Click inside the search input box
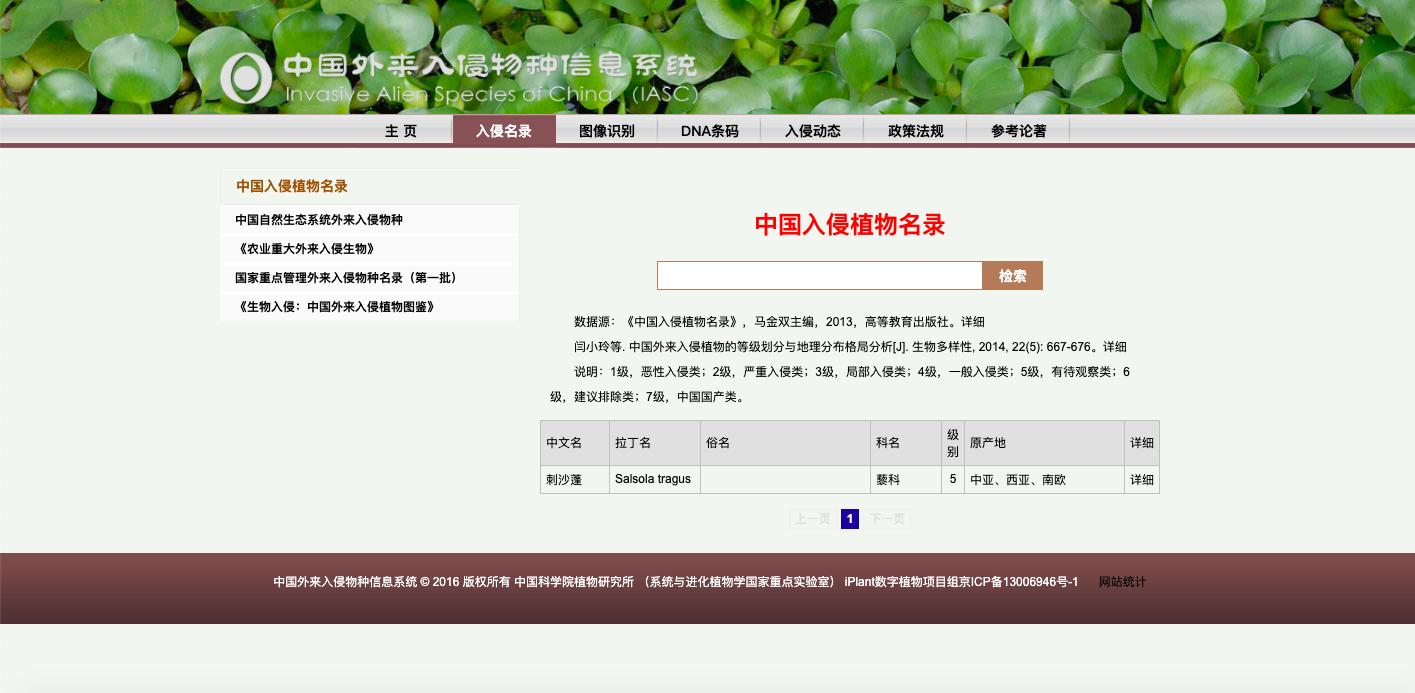 [x=819, y=275]
